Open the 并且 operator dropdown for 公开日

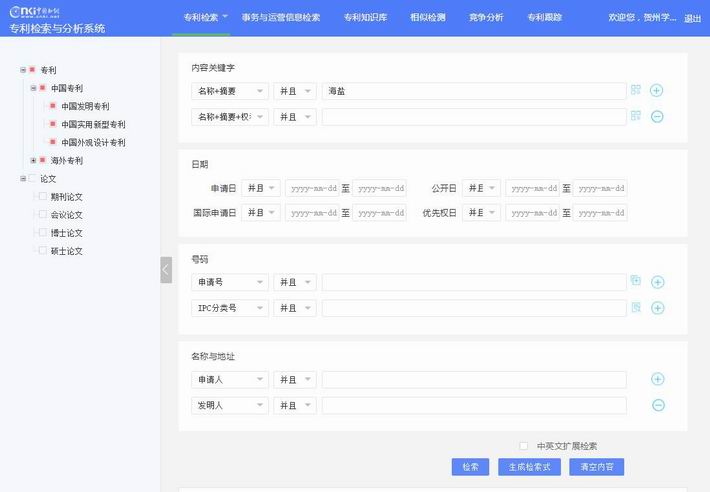tap(481, 188)
